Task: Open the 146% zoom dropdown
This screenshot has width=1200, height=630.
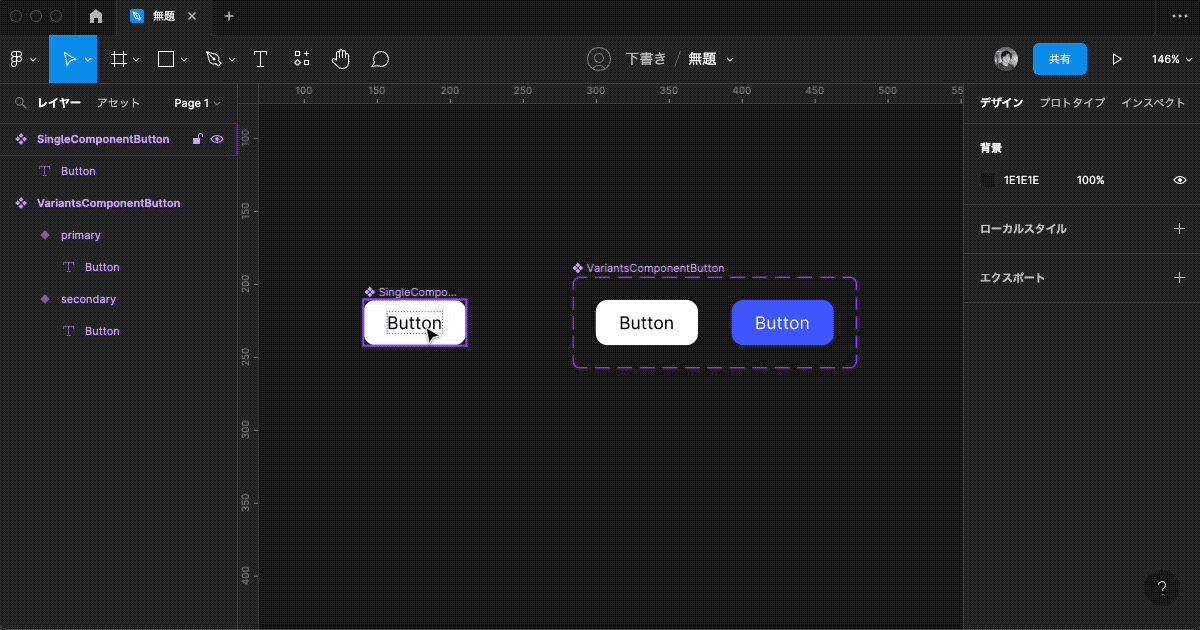Action: tap(1170, 59)
